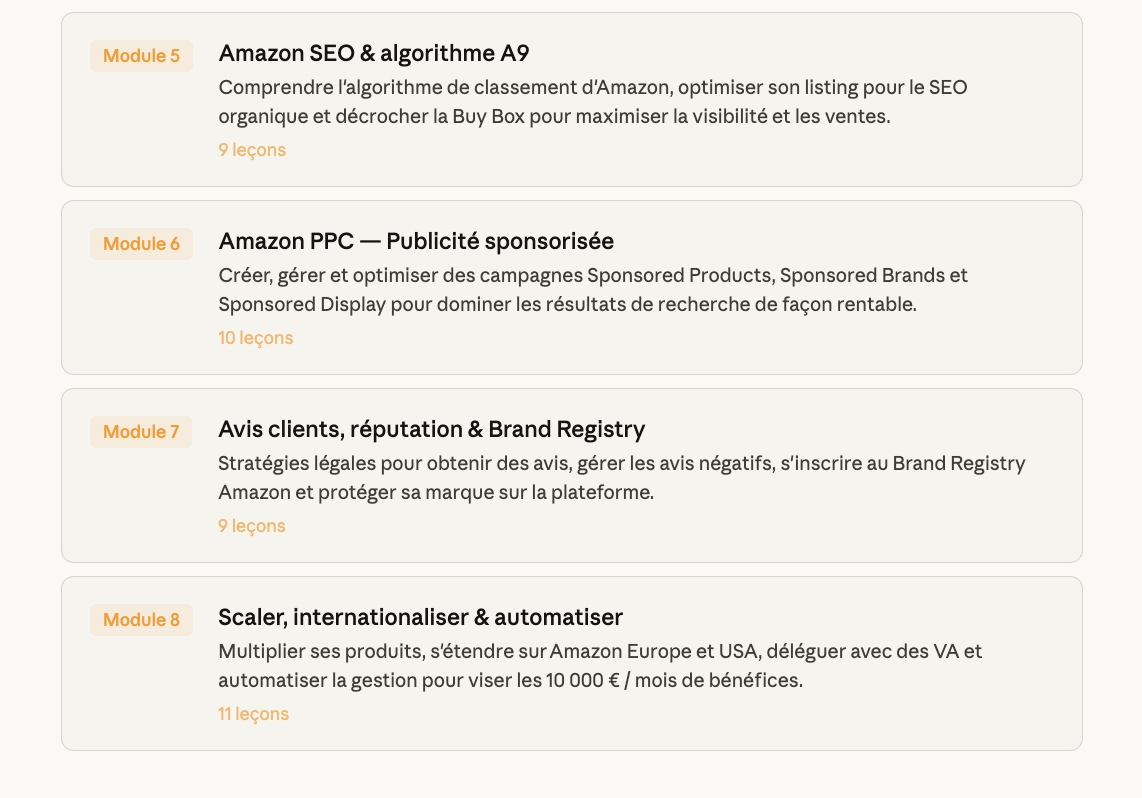Screen dimensions: 1142x798
Task: Select the Module 7 badge
Action: [x=141, y=432]
